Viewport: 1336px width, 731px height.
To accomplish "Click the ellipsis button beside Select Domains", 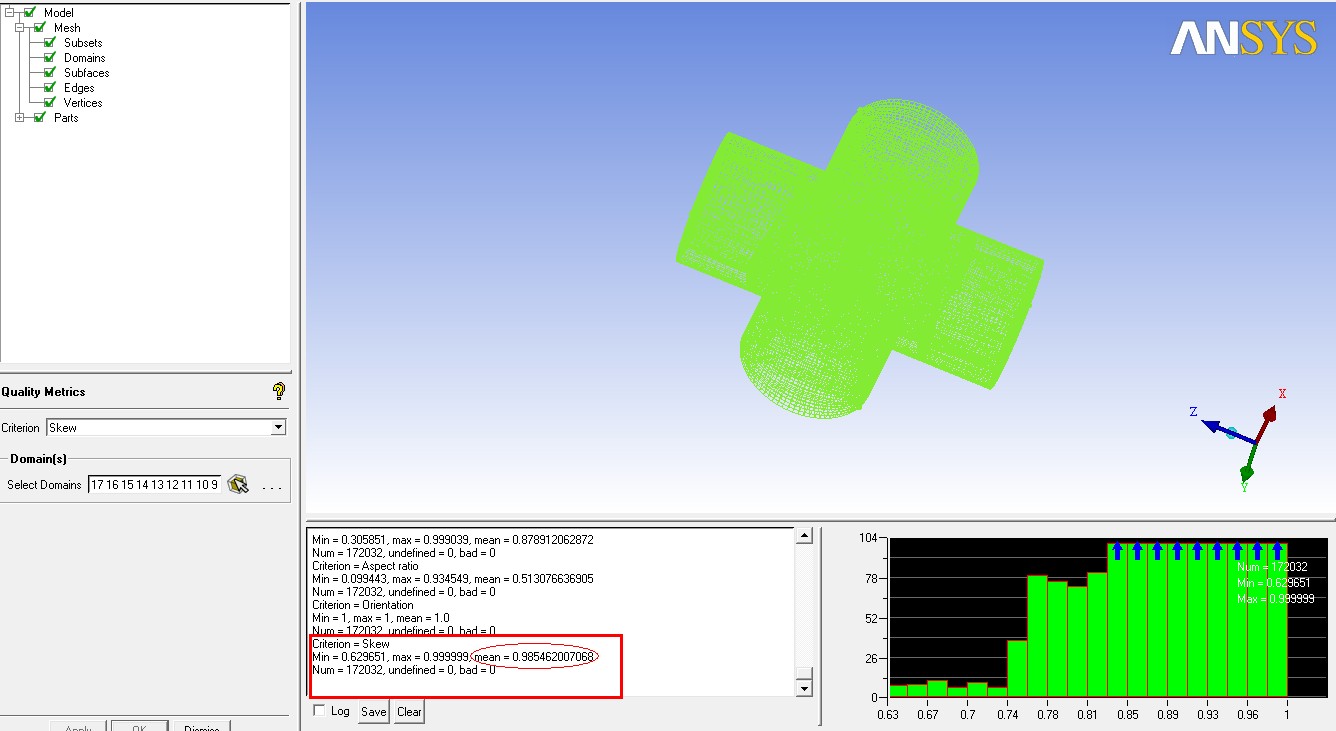I will (x=272, y=486).
